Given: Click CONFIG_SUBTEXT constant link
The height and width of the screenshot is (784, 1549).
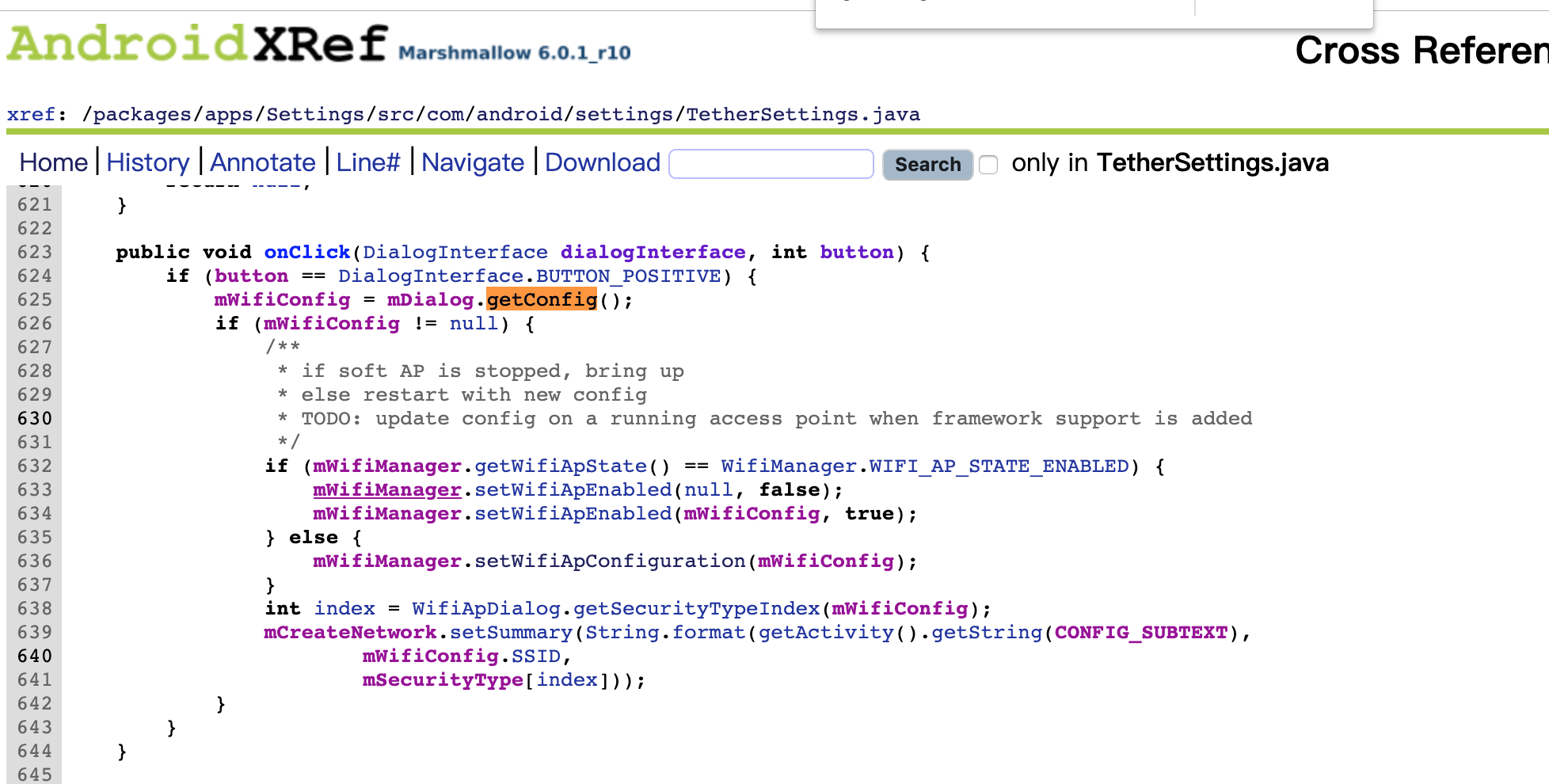Looking at the screenshot, I should point(1141,632).
